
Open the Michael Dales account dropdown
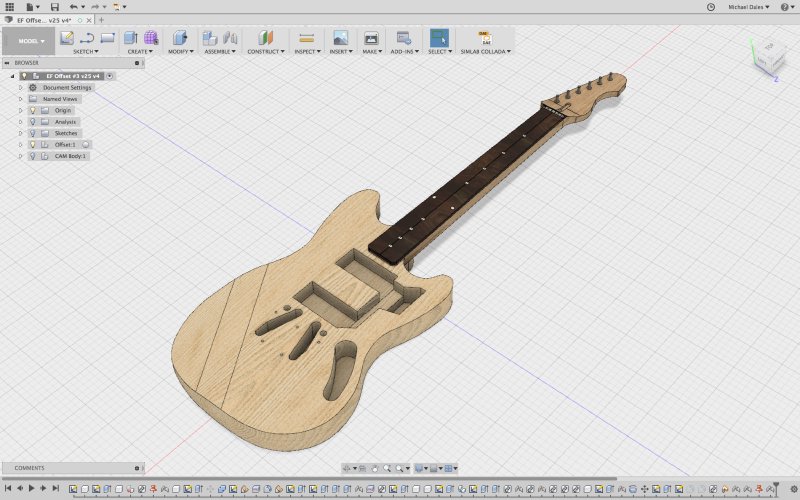748,7
